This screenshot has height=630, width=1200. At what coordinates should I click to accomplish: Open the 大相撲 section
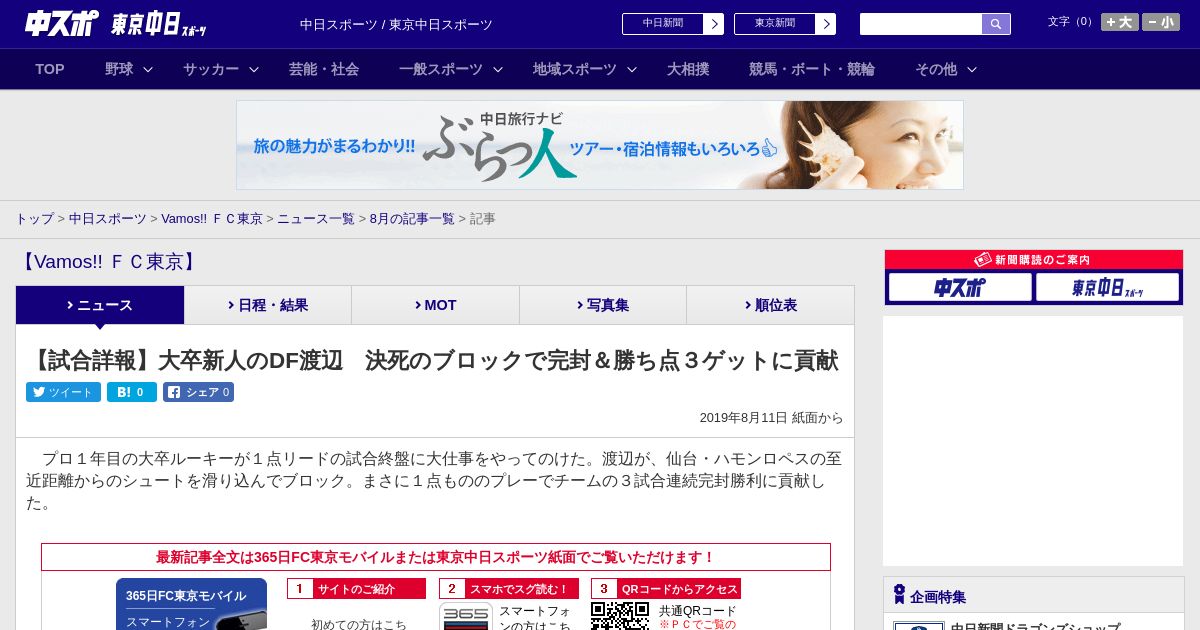pos(688,69)
